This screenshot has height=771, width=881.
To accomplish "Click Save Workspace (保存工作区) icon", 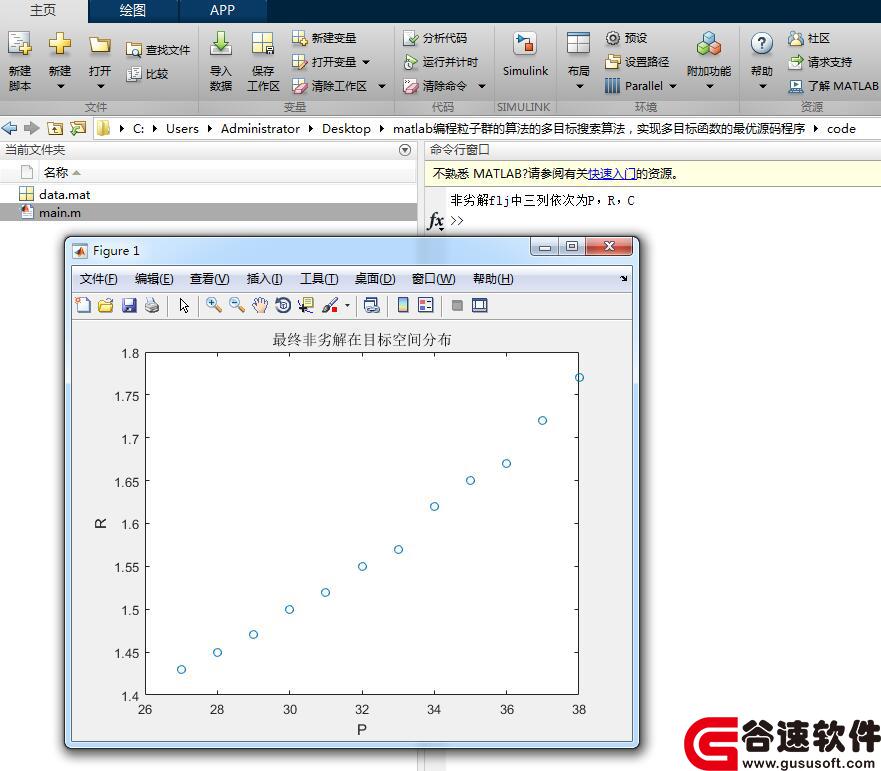I will pos(263,43).
